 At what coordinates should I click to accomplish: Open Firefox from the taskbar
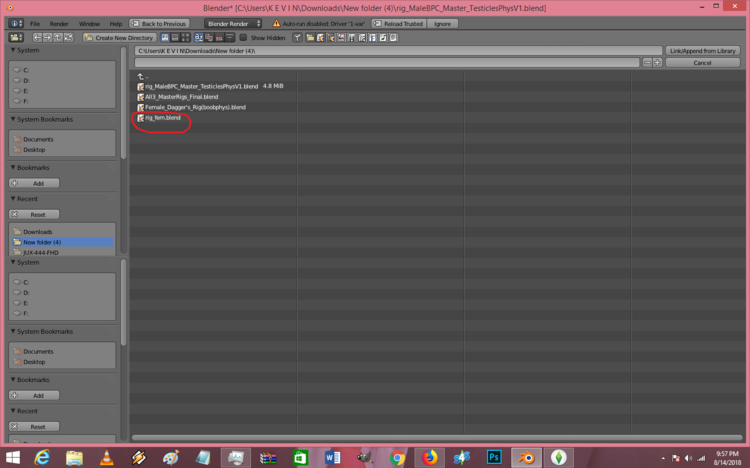coord(429,457)
